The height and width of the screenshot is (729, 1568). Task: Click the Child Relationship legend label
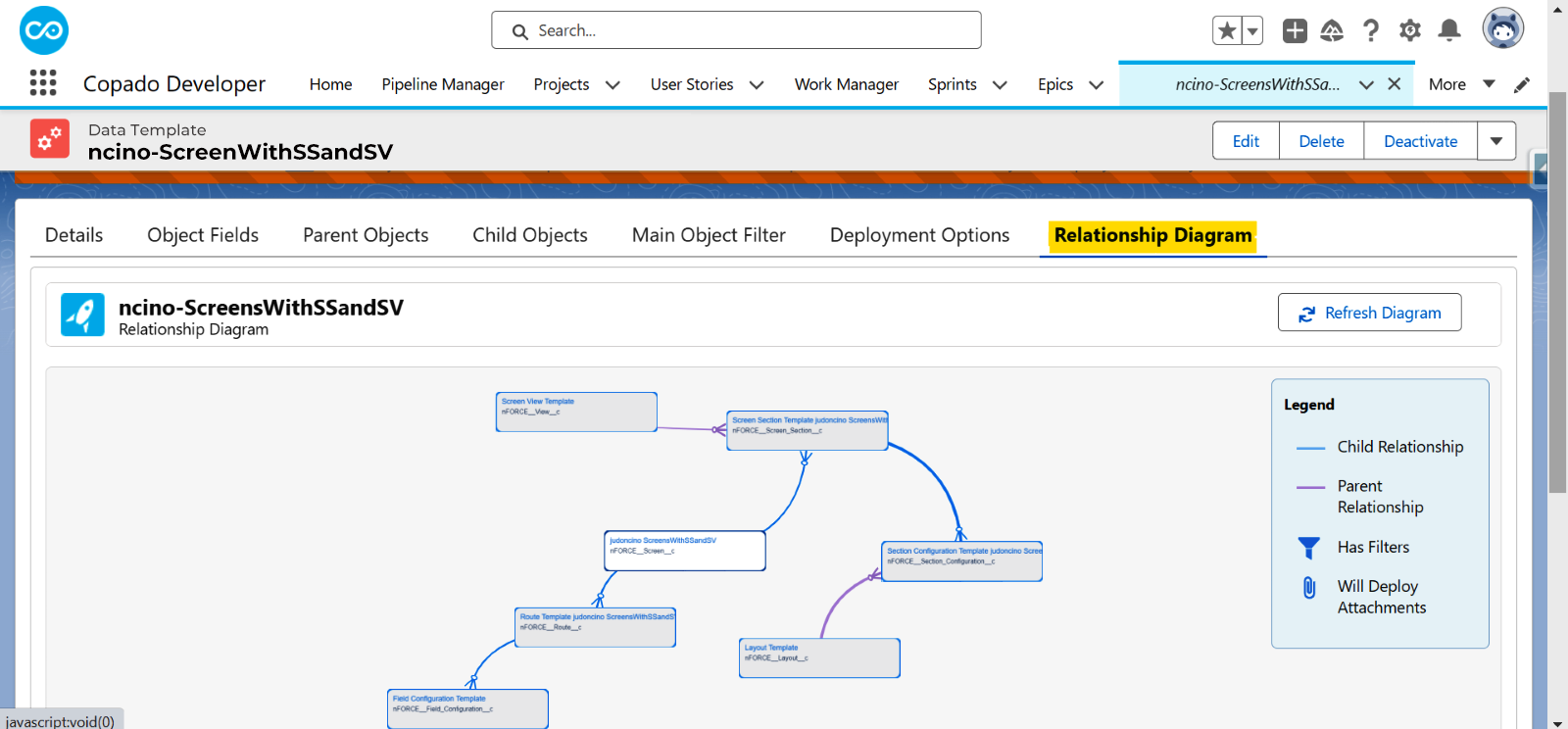click(x=1400, y=447)
